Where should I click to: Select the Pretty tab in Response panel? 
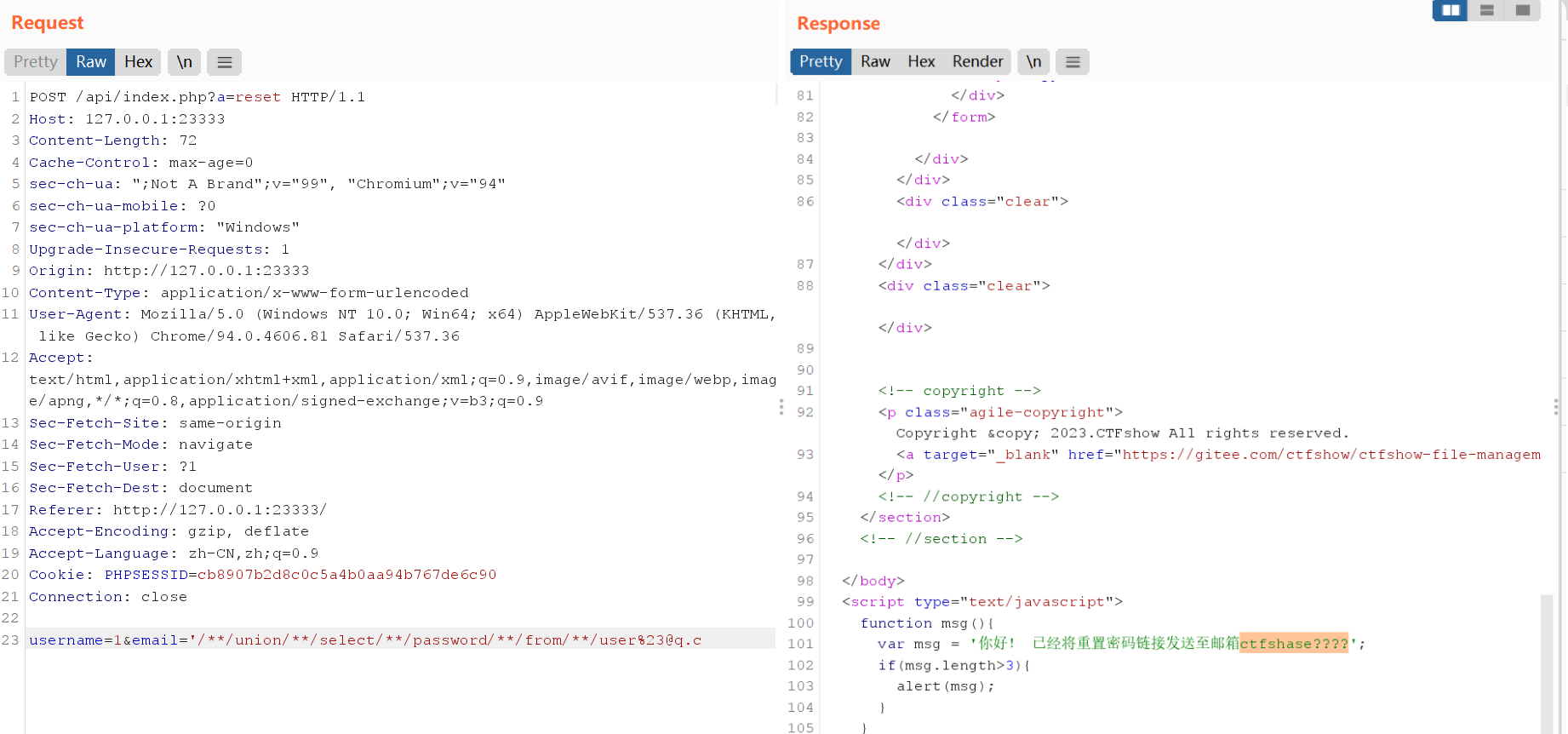click(x=821, y=61)
